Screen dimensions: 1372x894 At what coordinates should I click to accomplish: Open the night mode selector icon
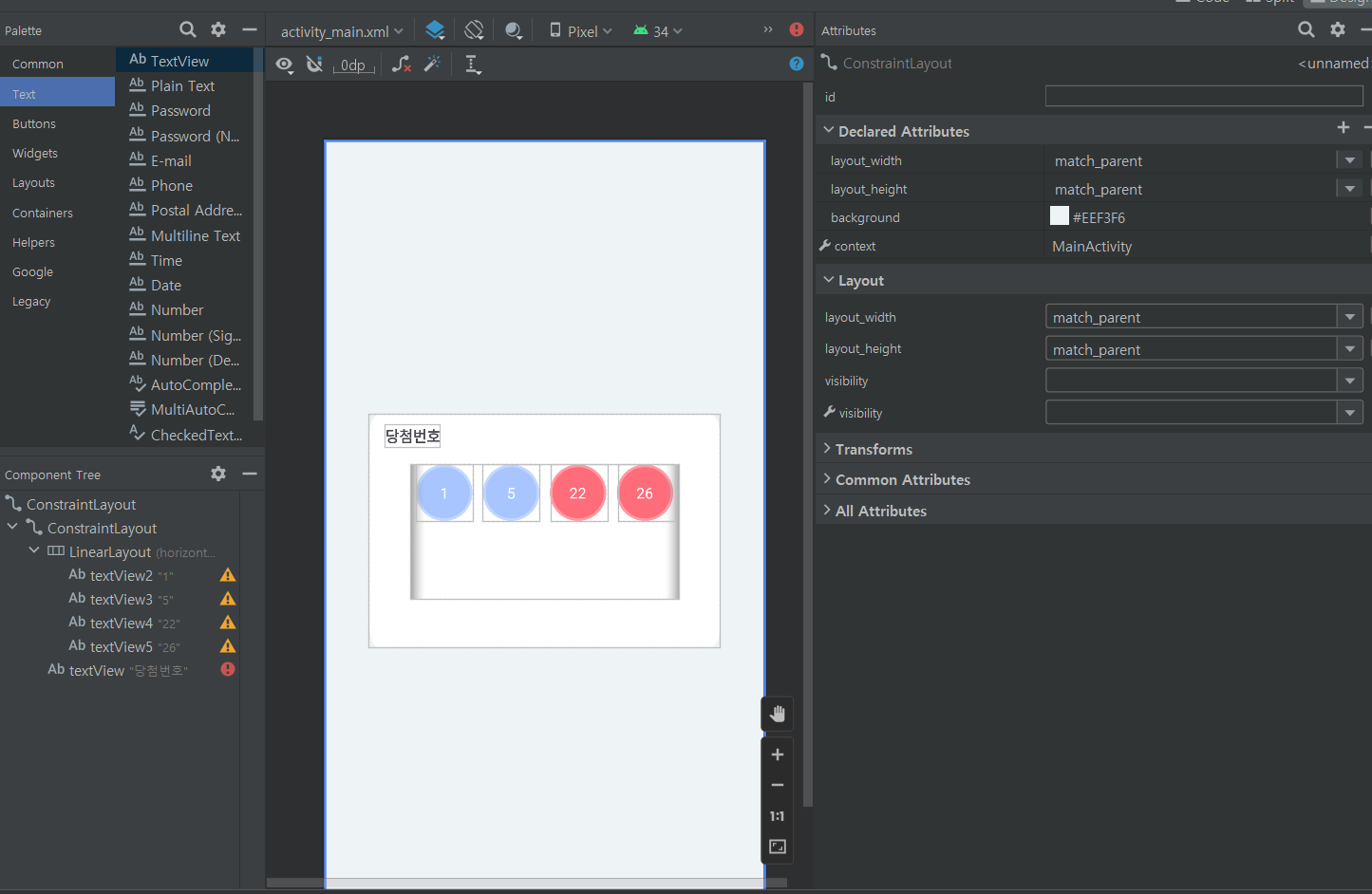514,30
